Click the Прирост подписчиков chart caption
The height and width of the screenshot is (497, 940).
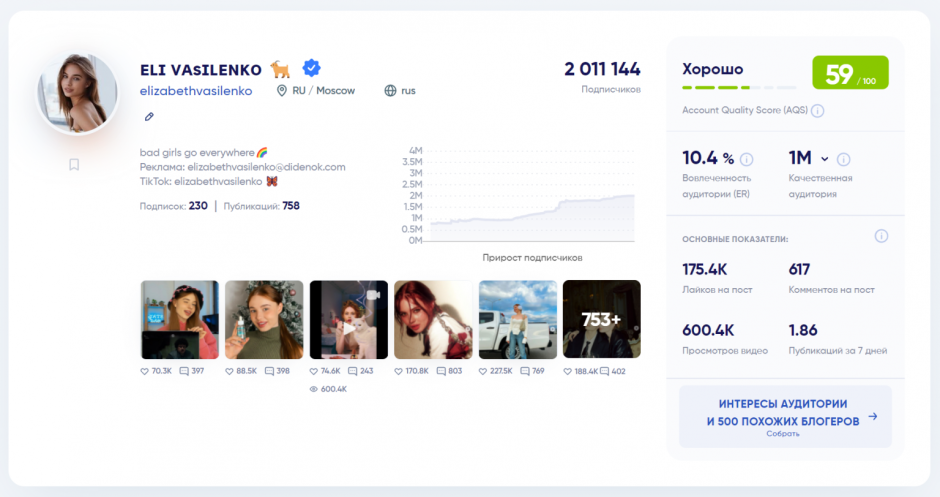[x=532, y=257]
